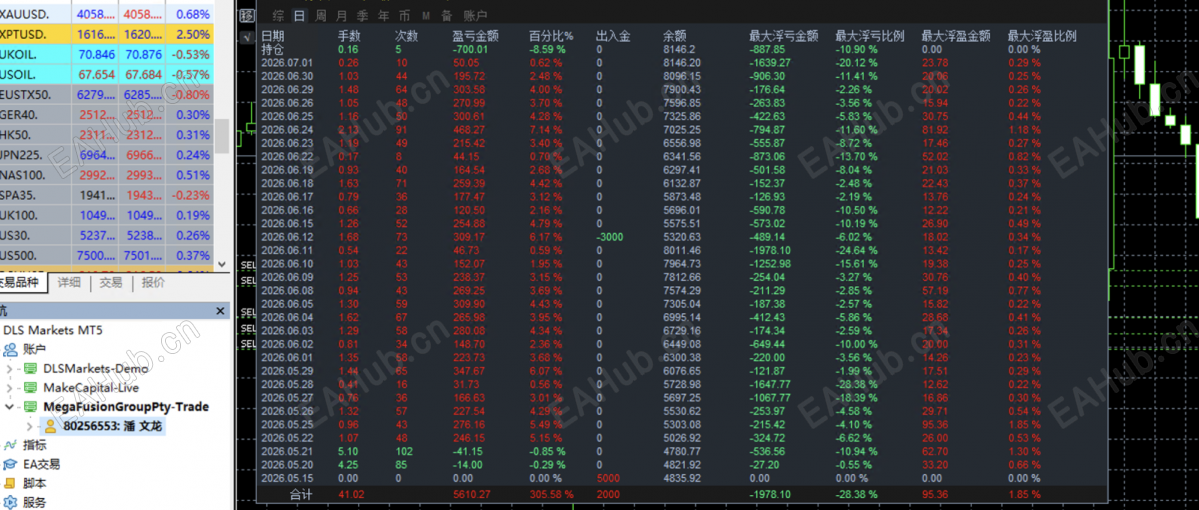Select the UK100. symbol row

pos(107,214)
